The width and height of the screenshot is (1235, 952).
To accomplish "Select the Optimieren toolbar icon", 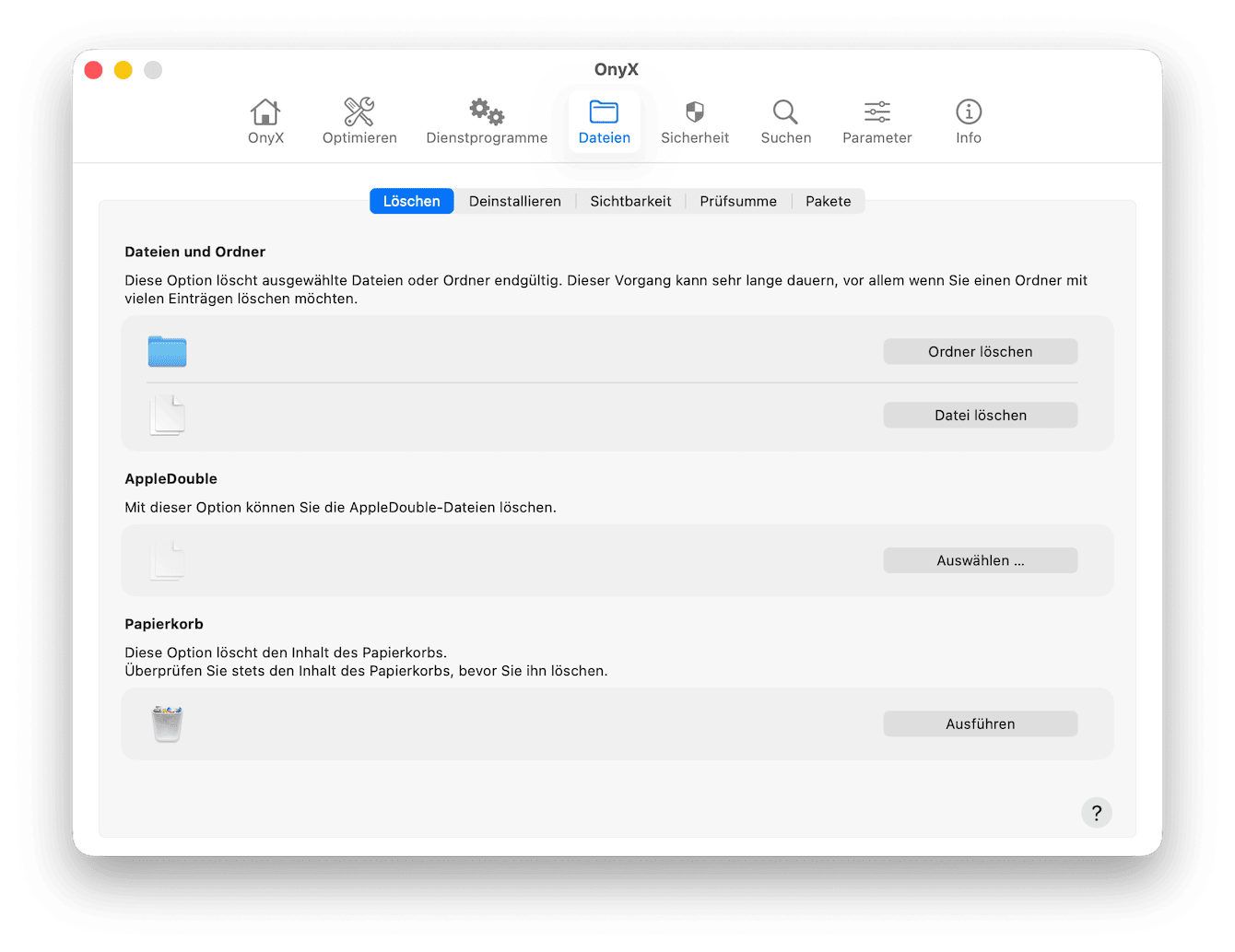I will coord(359,120).
